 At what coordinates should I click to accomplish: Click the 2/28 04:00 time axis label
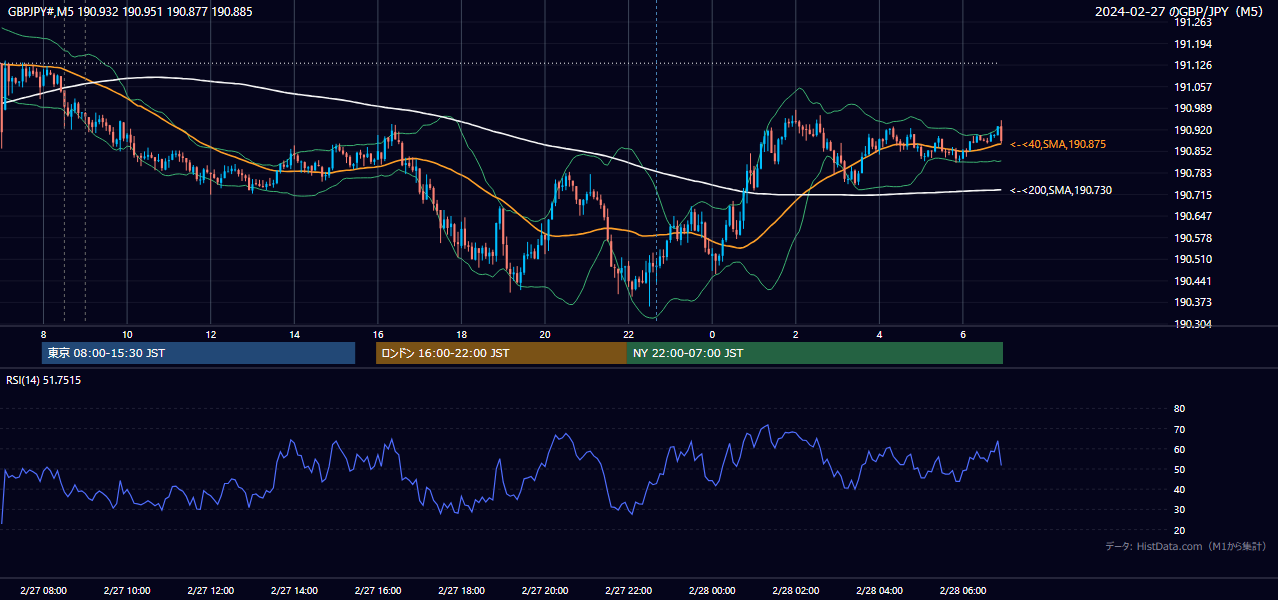click(879, 591)
